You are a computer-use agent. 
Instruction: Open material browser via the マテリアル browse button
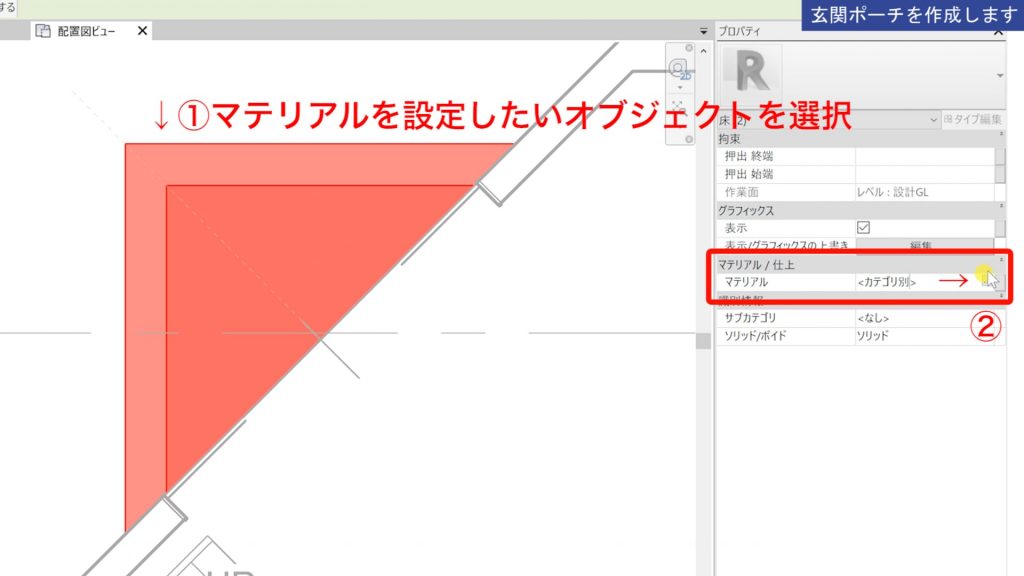tap(988, 281)
